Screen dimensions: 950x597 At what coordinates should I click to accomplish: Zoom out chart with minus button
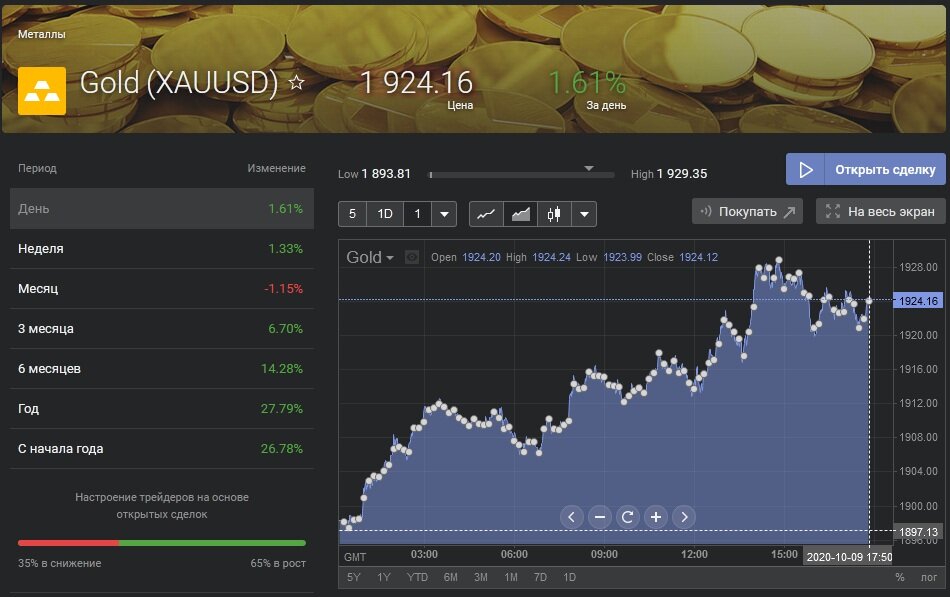(x=600, y=517)
